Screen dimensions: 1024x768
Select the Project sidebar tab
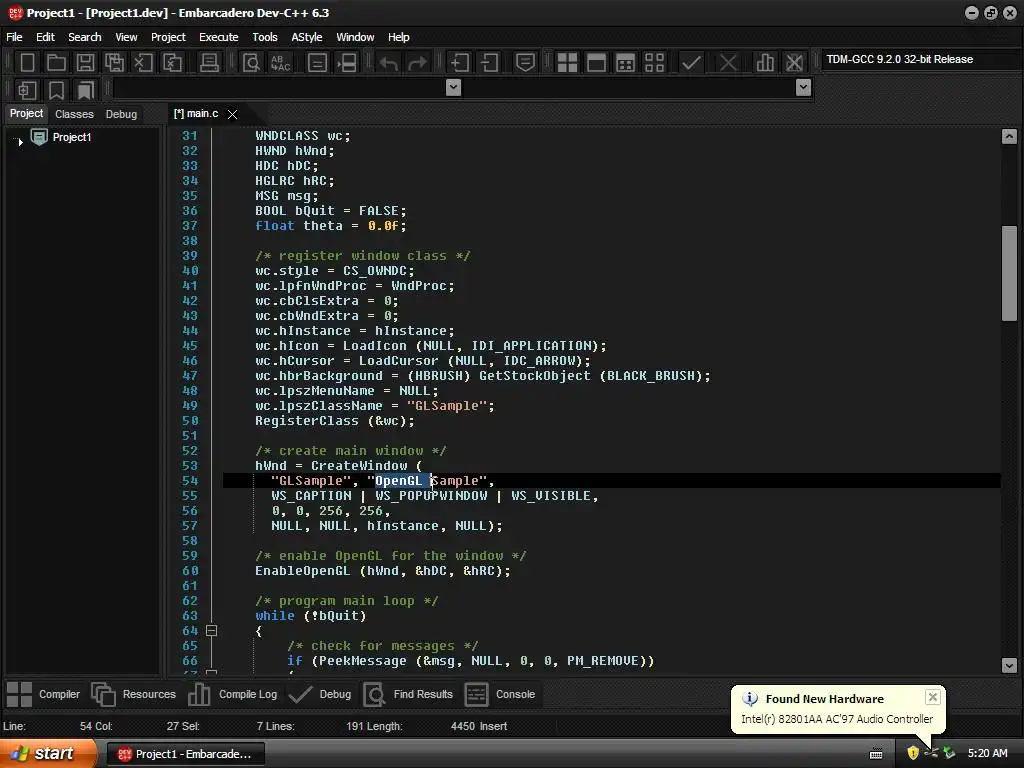26,114
